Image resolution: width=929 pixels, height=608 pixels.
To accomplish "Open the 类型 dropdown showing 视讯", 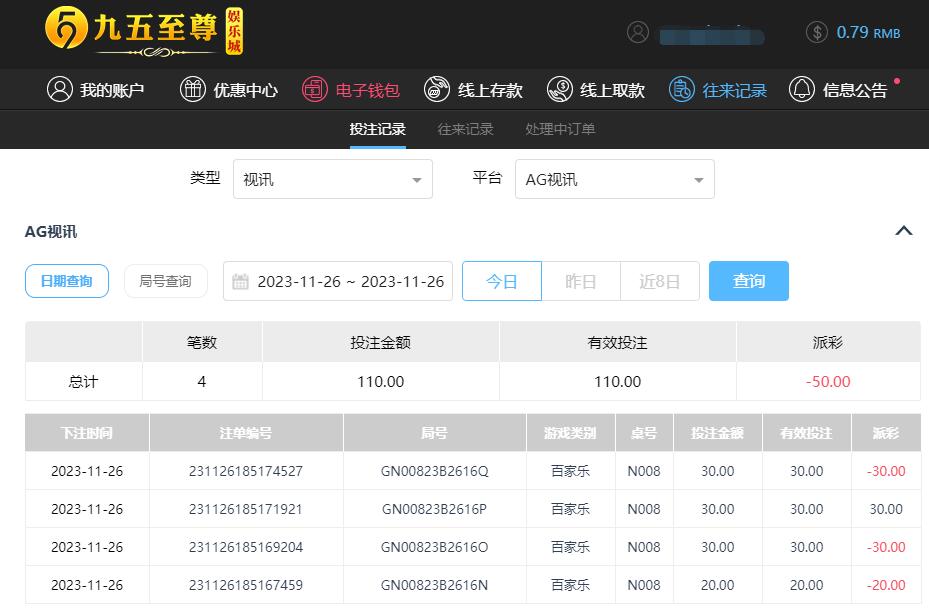I will click(333, 179).
